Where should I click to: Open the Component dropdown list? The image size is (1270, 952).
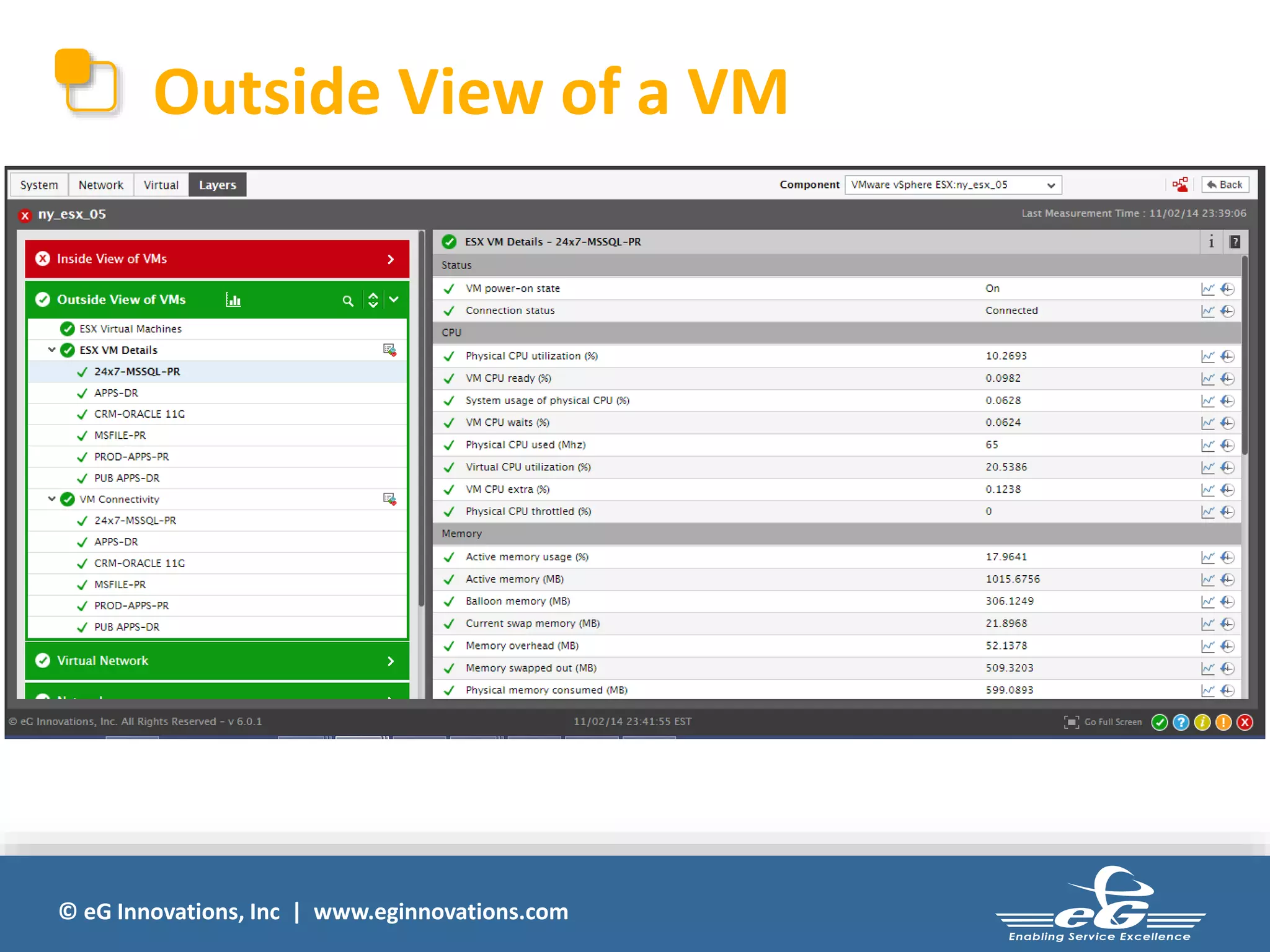[1050, 185]
